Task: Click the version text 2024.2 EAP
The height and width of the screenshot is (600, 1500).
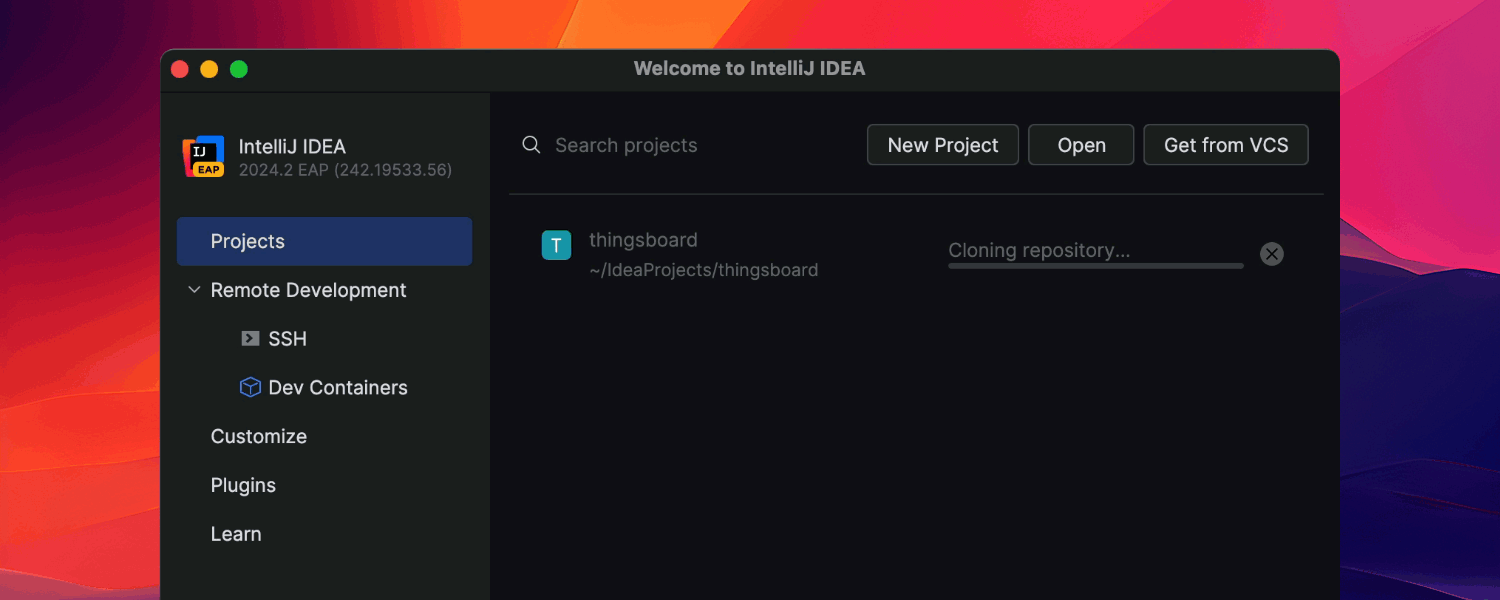Action: click(345, 170)
